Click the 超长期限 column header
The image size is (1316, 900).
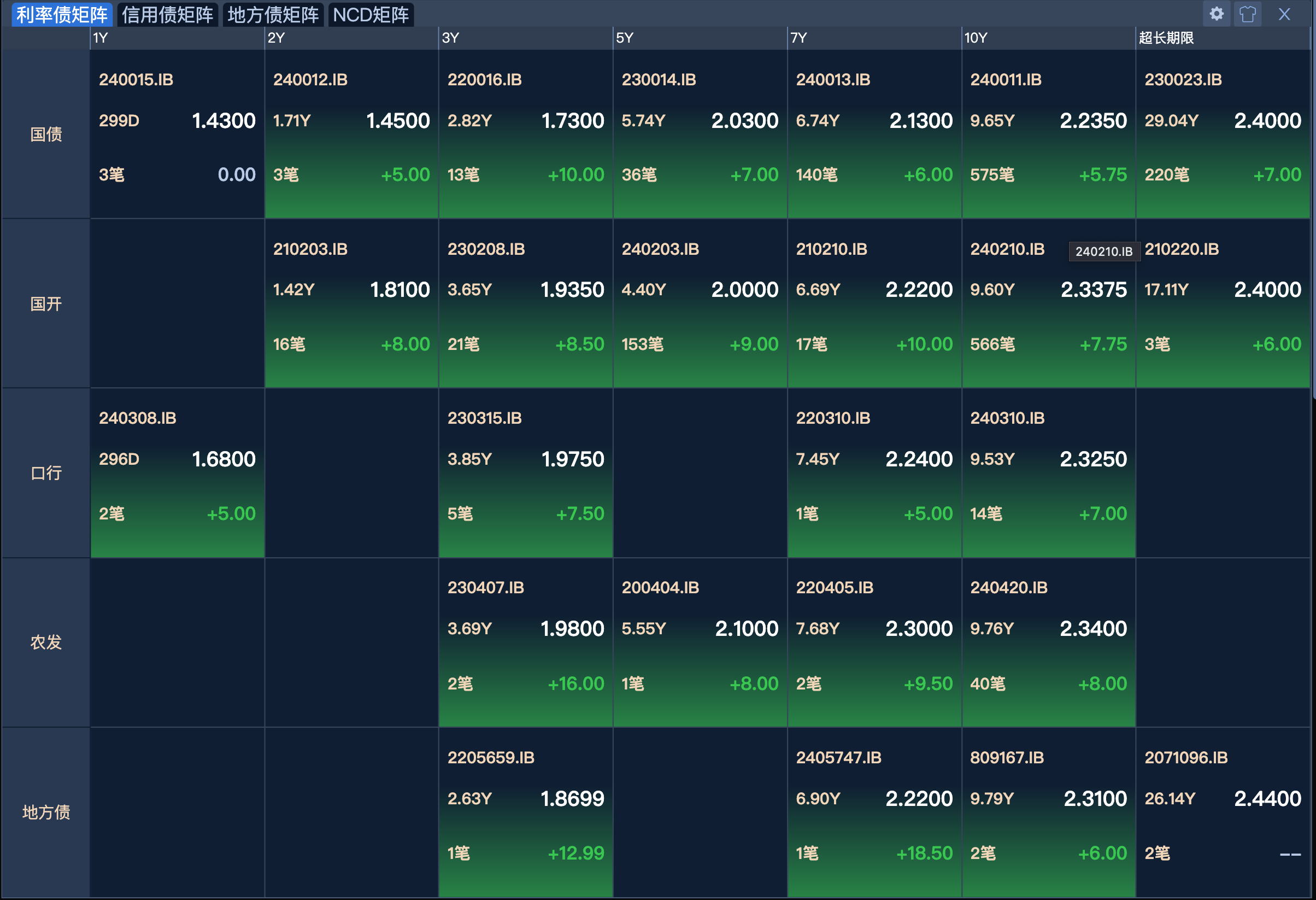(1166, 38)
